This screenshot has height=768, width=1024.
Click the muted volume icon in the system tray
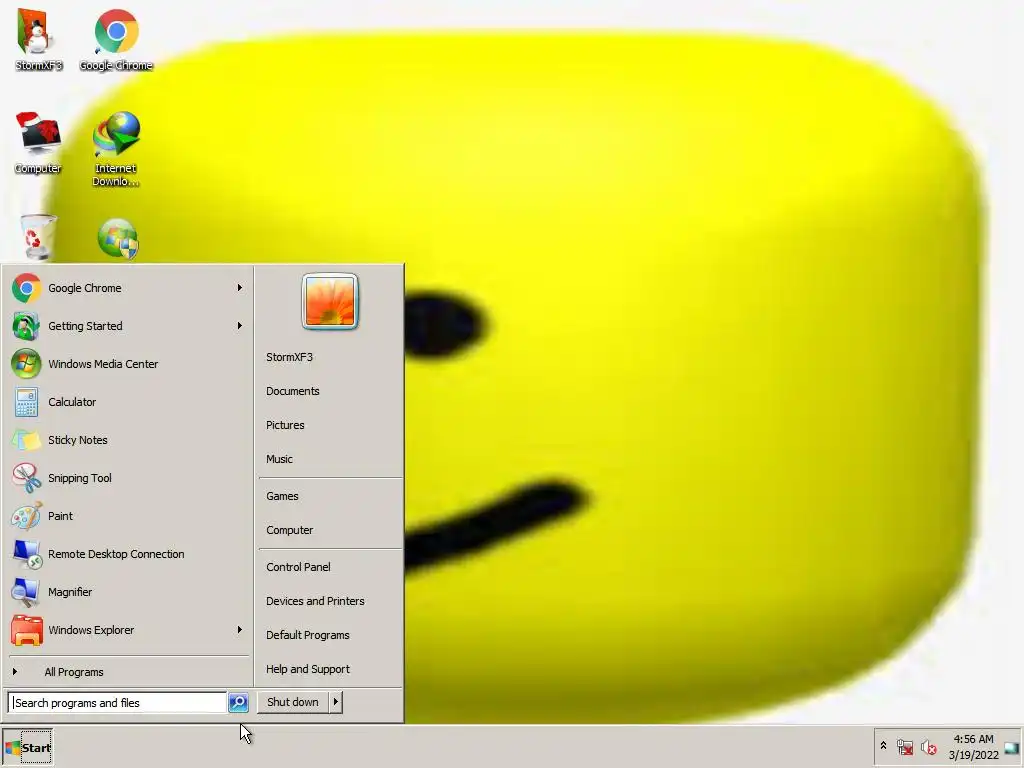click(x=928, y=746)
